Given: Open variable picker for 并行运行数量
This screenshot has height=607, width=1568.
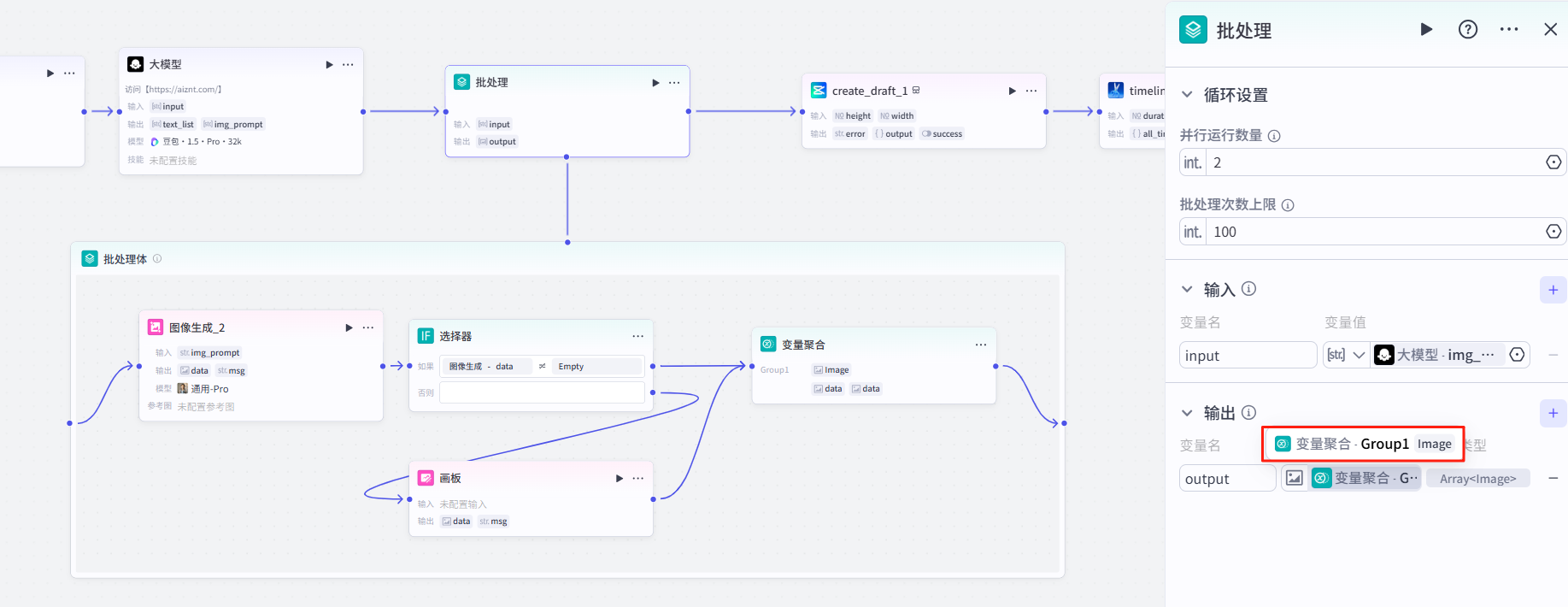Looking at the screenshot, I should point(1553,162).
